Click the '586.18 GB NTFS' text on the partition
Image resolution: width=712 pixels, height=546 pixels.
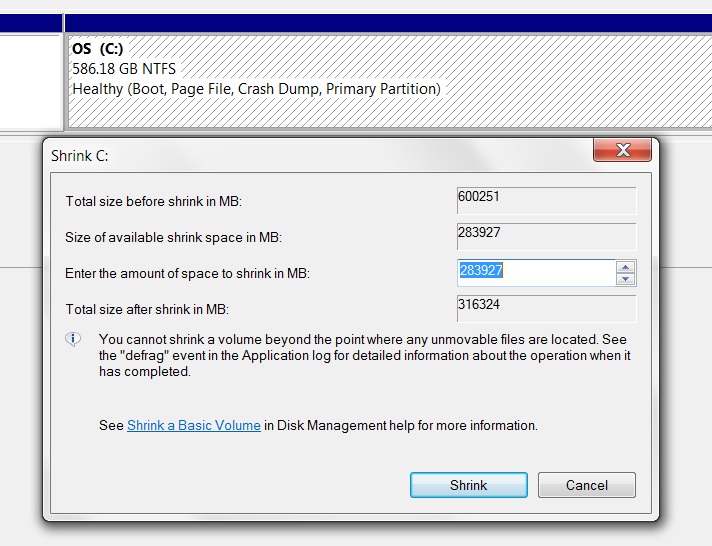click(x=124, y=69)
